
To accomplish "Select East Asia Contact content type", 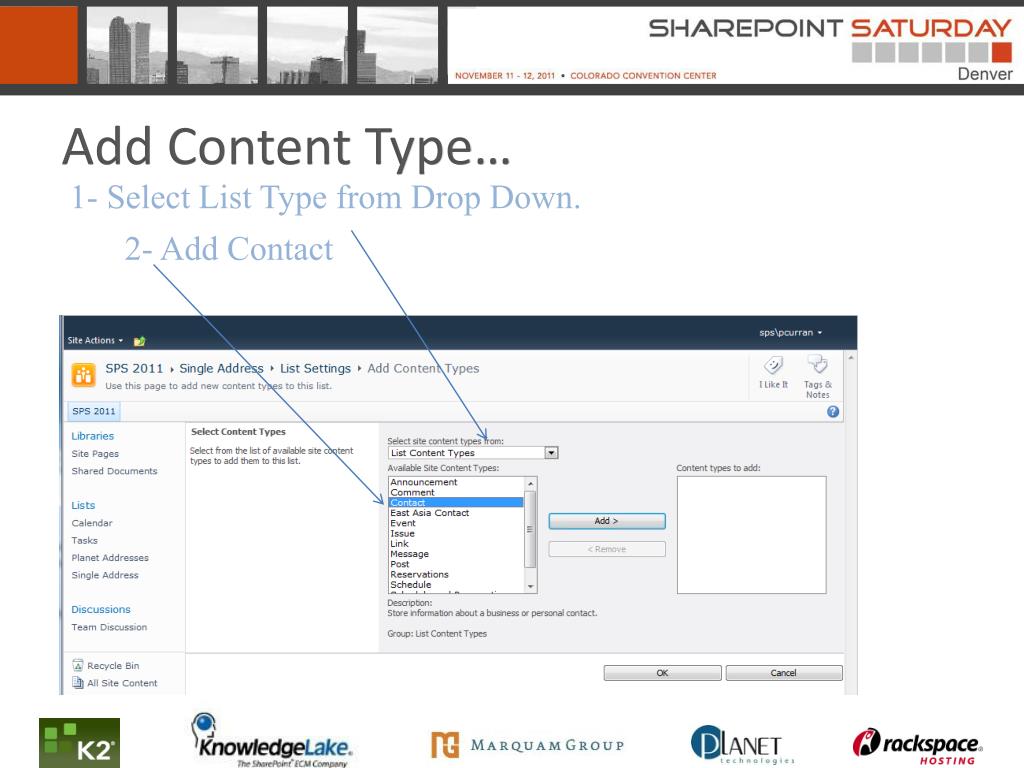I will (456, 513).
